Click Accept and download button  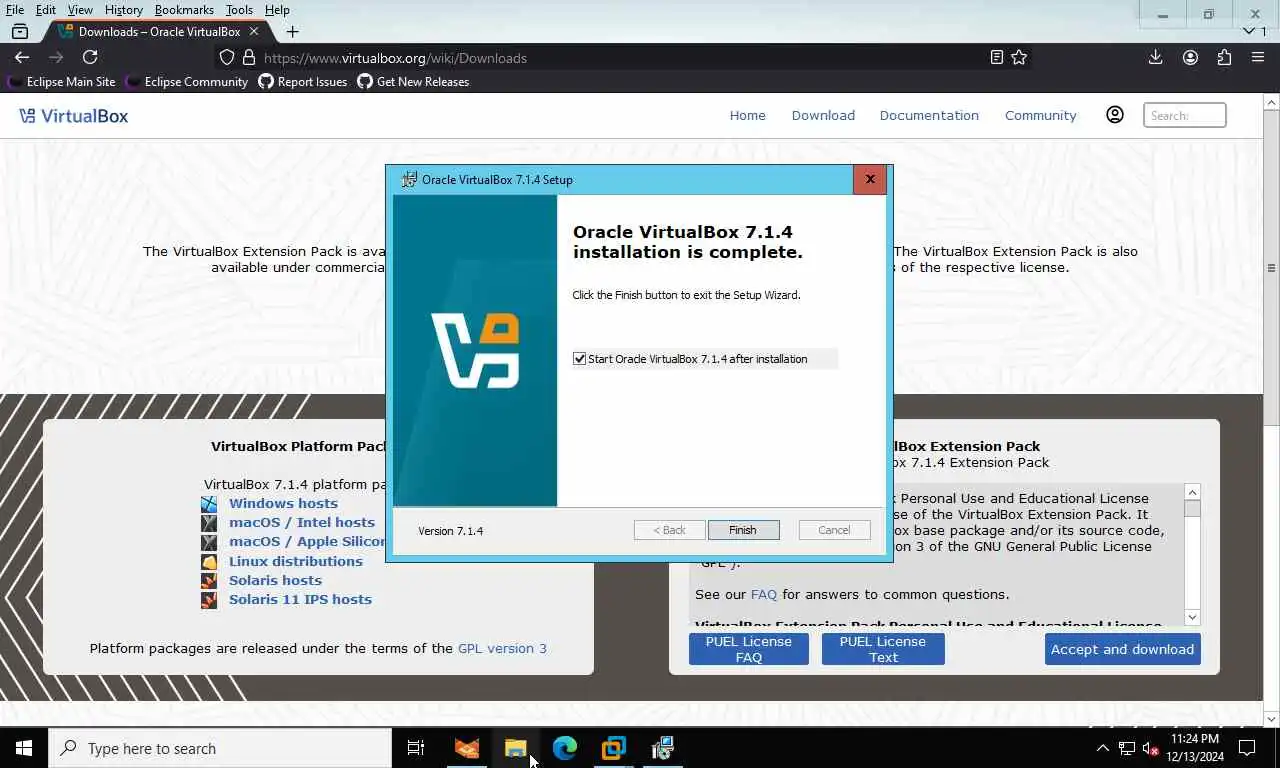coord(1122,649)
